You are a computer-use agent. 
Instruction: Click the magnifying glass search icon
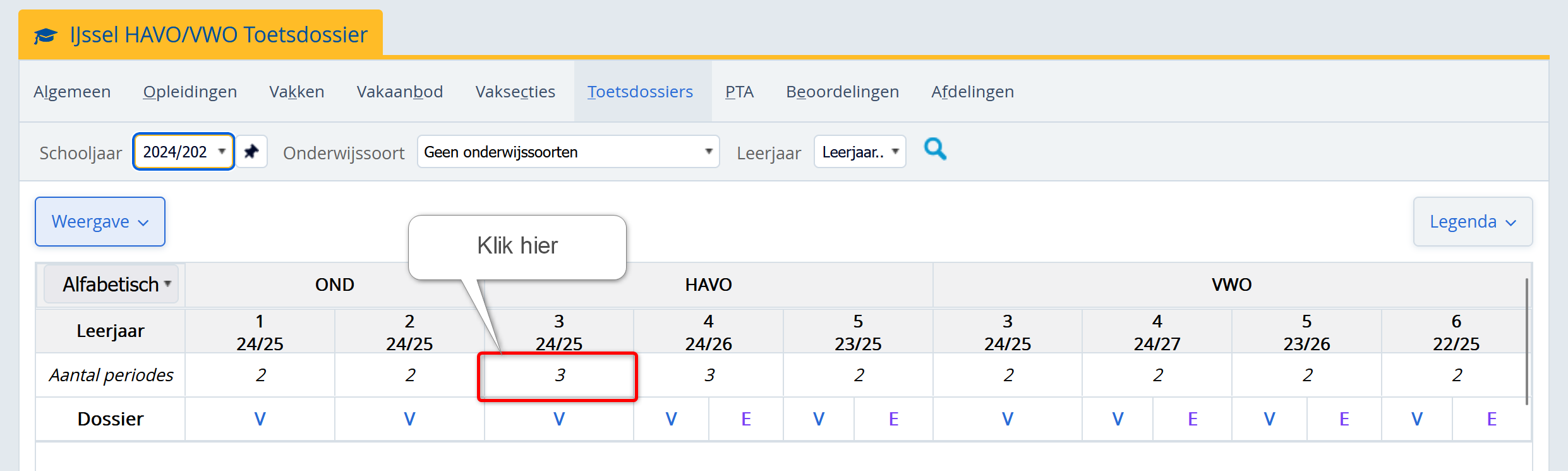[935, 150]
